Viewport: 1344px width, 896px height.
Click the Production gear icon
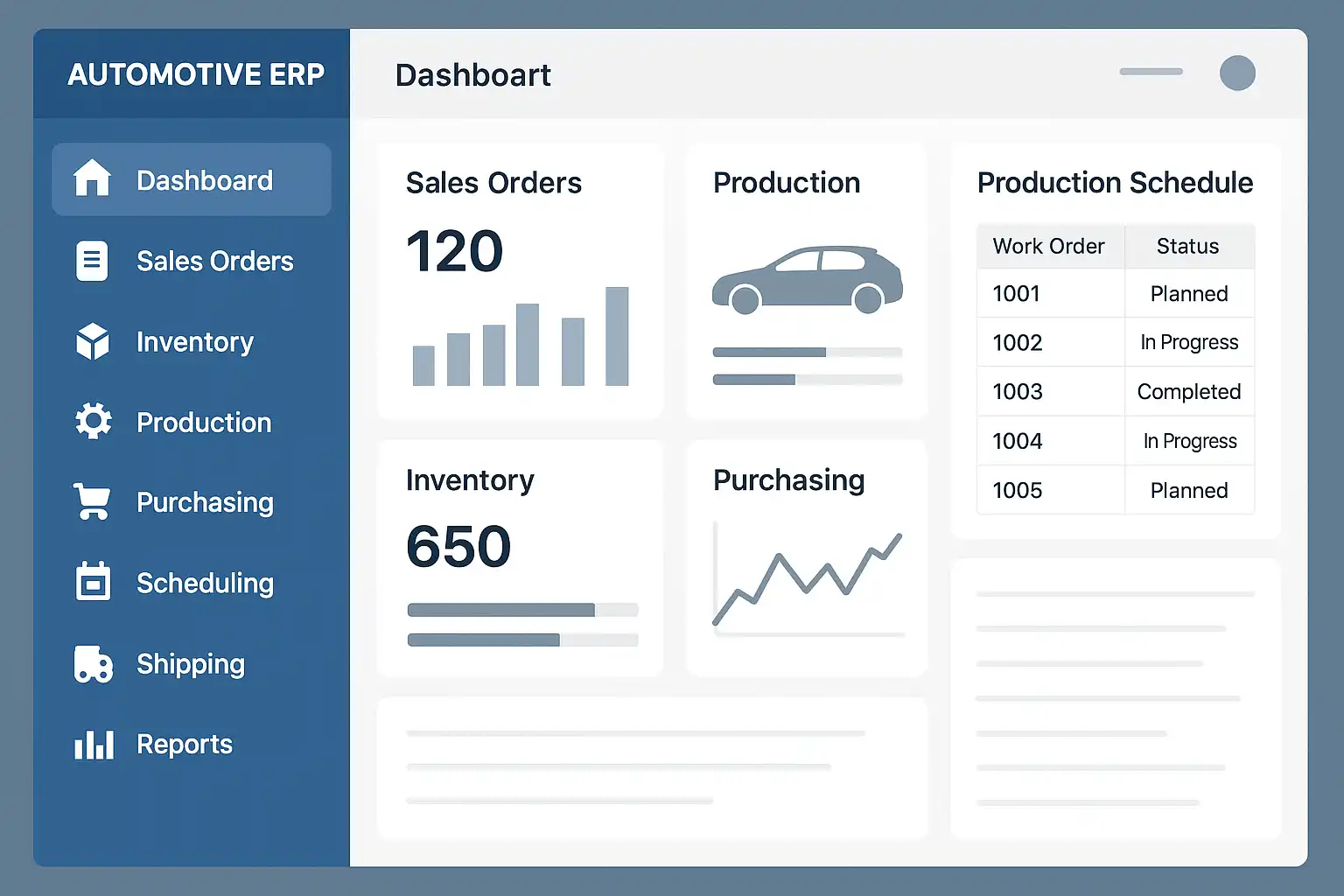pyautogui.click(x=93, y=422)
